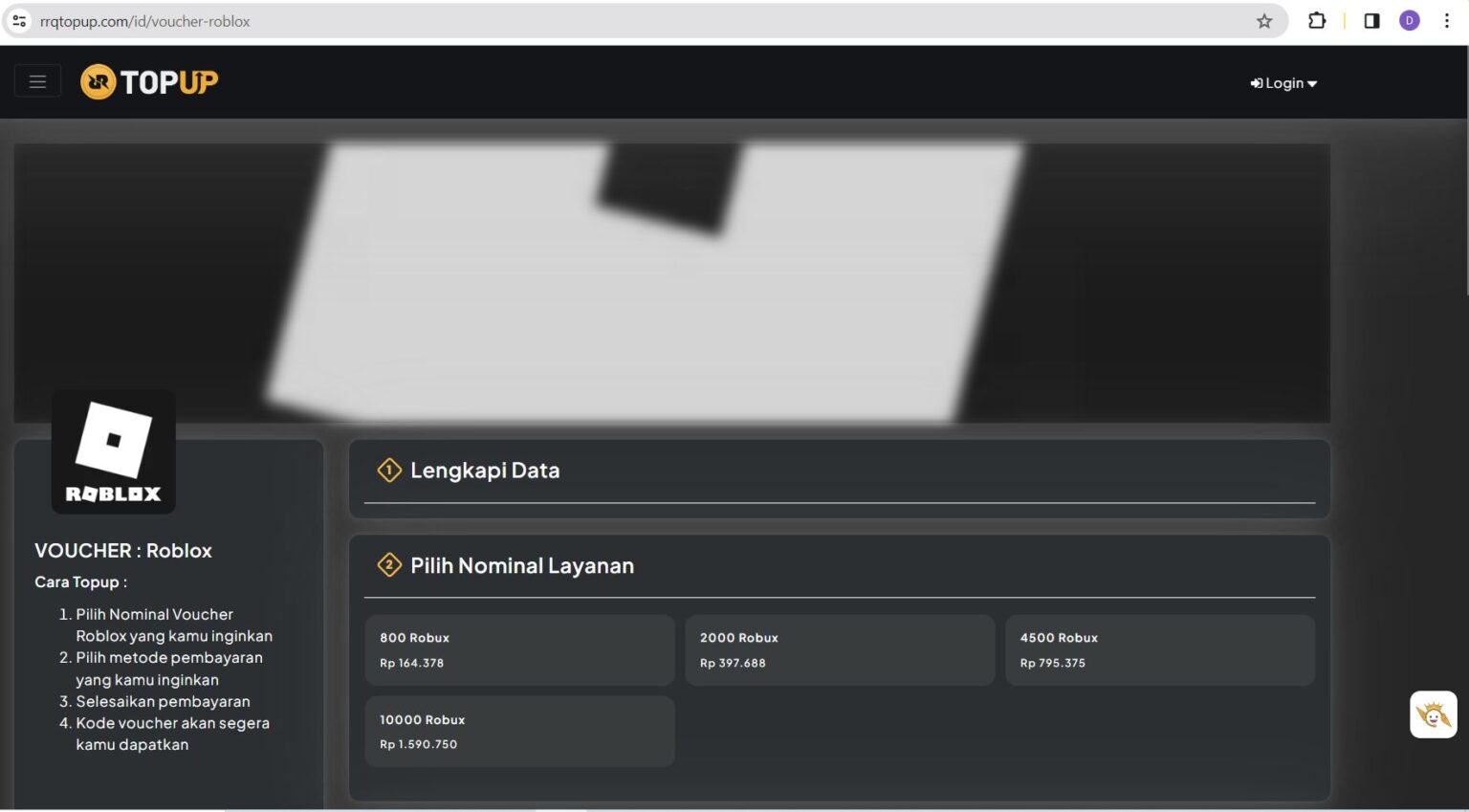Click the floating support mascot icon

1433,714
